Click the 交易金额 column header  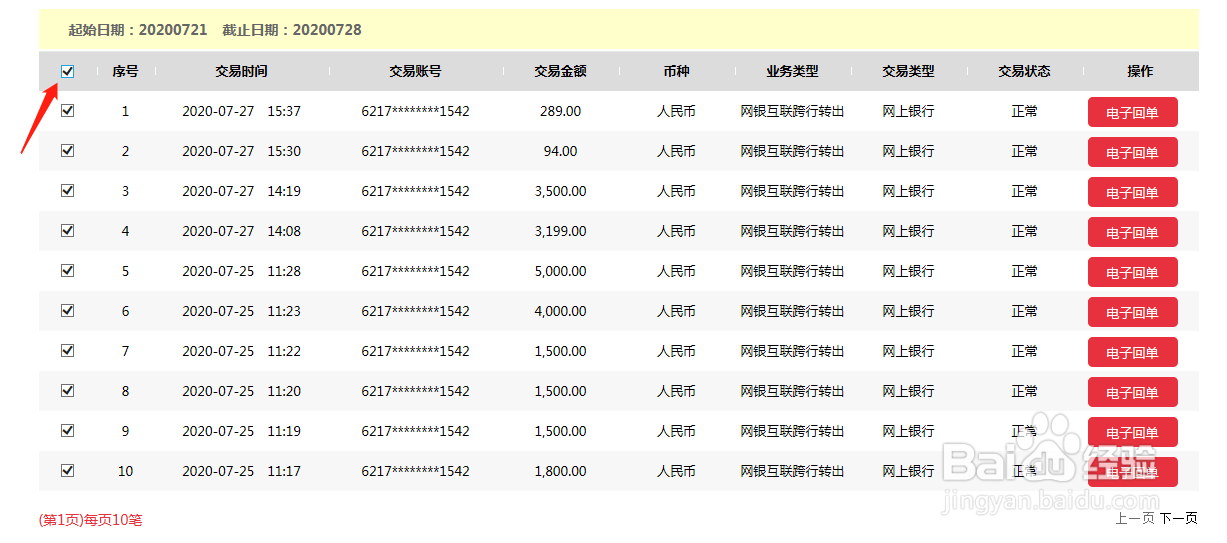point(560,71)
